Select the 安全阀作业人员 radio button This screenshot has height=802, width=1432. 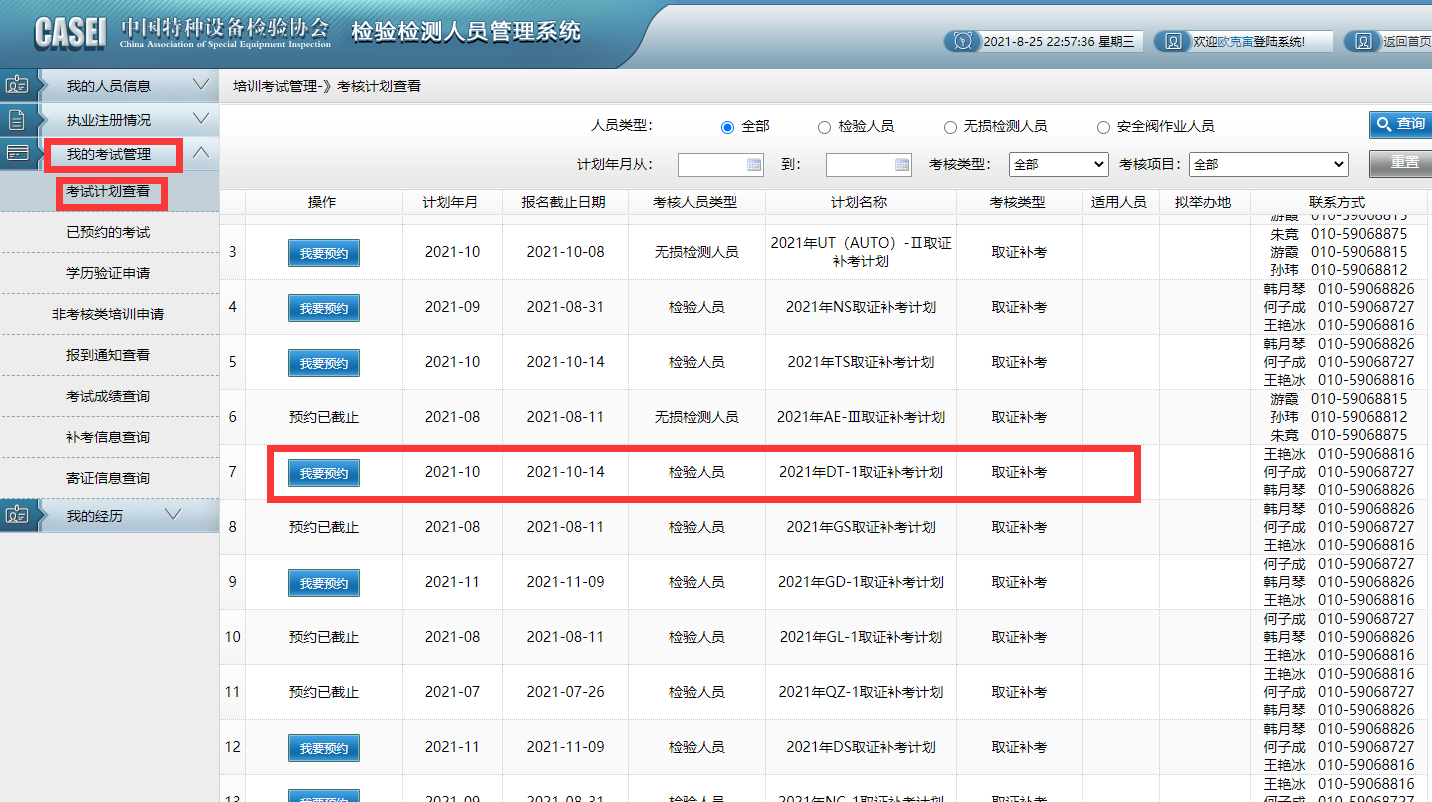click(1103, 127)
